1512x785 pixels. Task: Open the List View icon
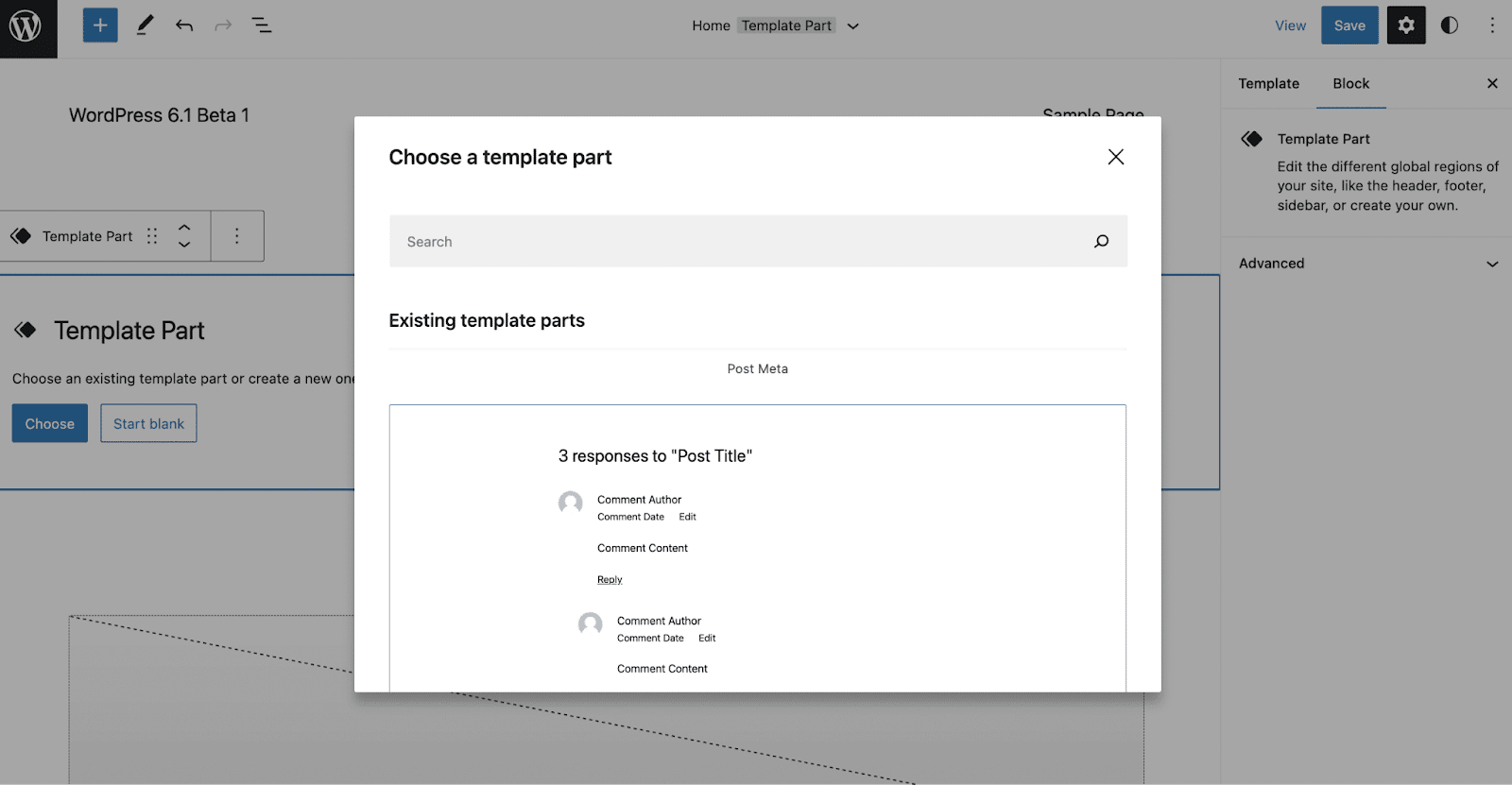262,26
